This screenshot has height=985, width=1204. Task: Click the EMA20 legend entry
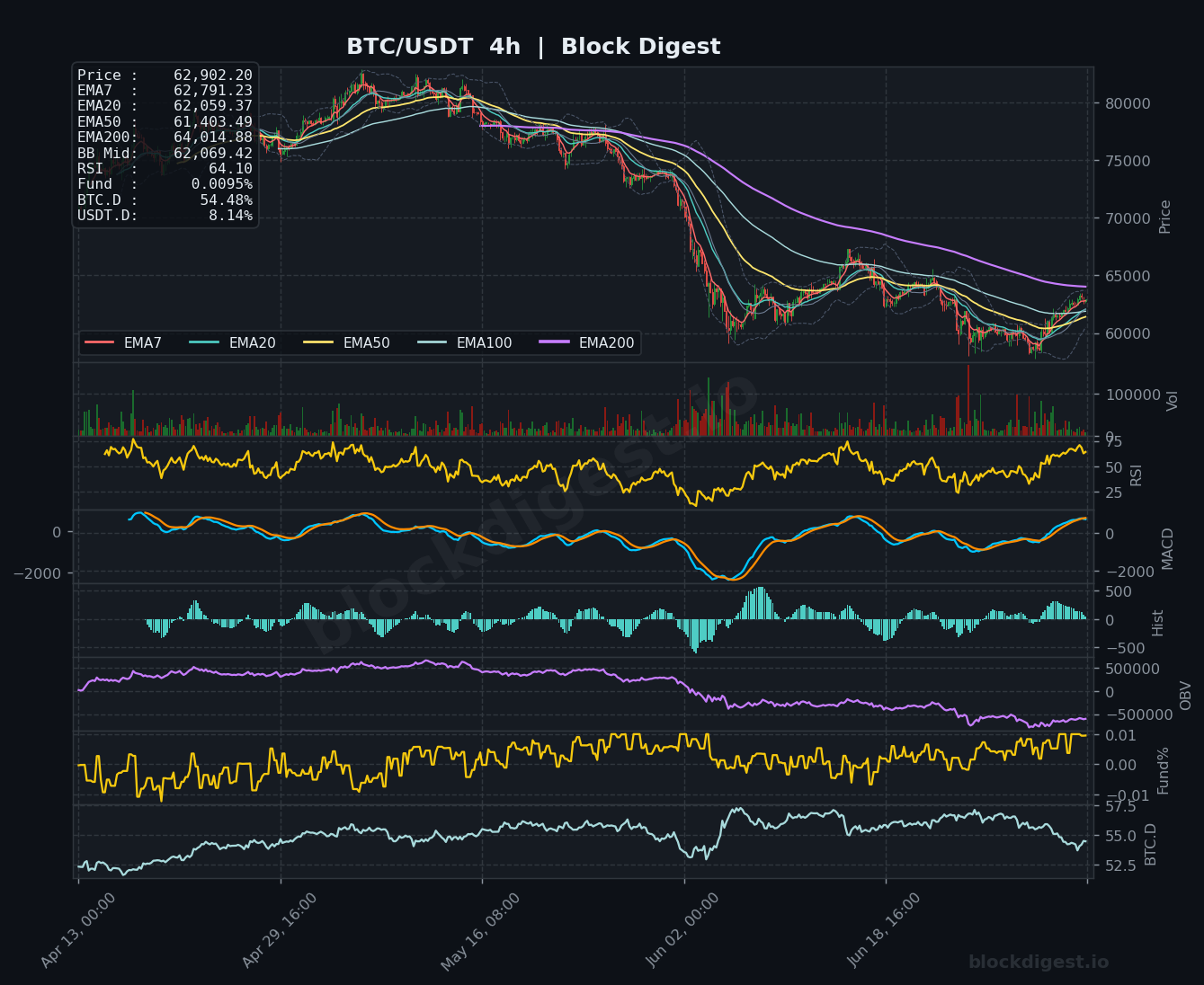pos(232,342)
